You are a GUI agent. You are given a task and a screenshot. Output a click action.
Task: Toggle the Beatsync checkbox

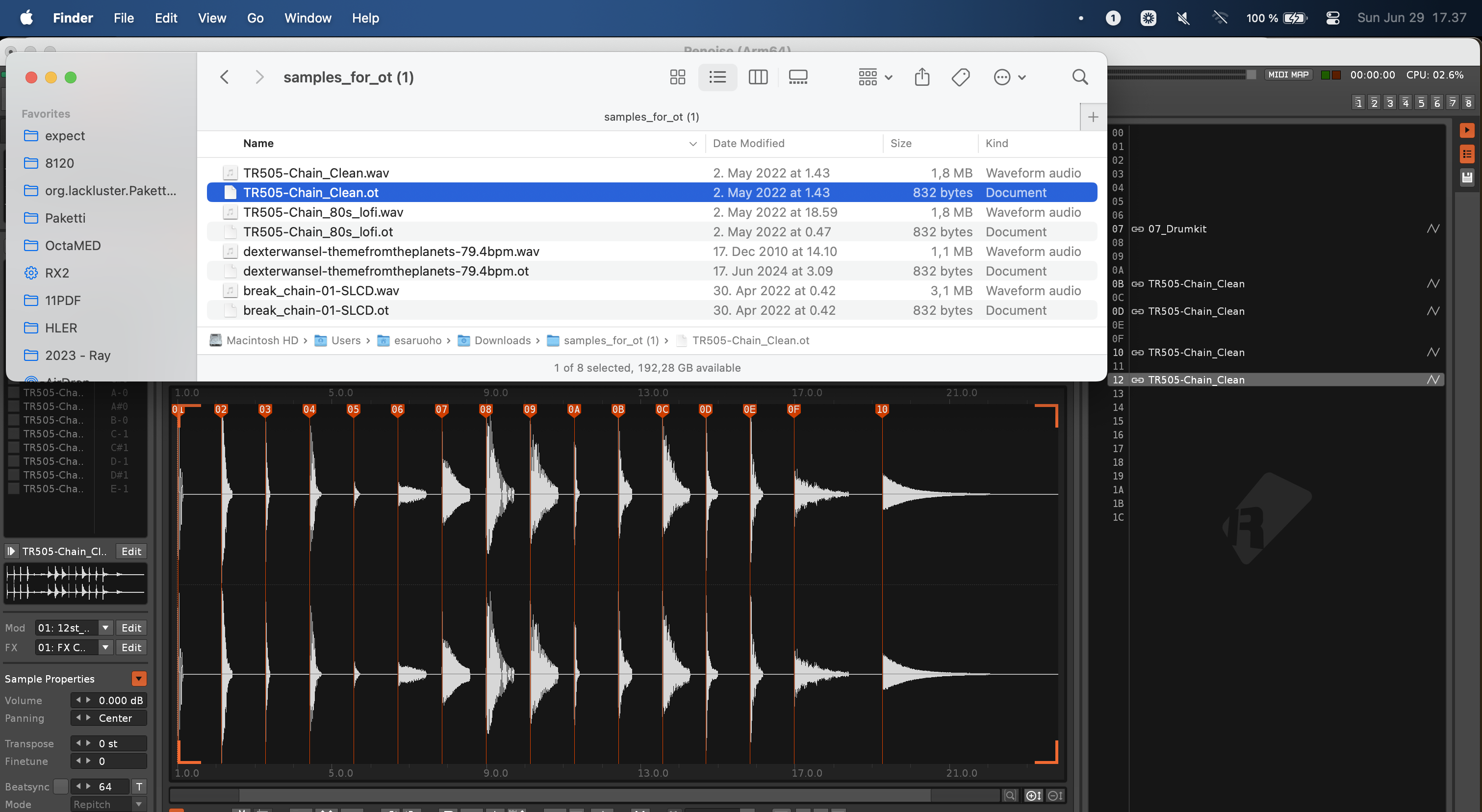click(x=60, y=786)
